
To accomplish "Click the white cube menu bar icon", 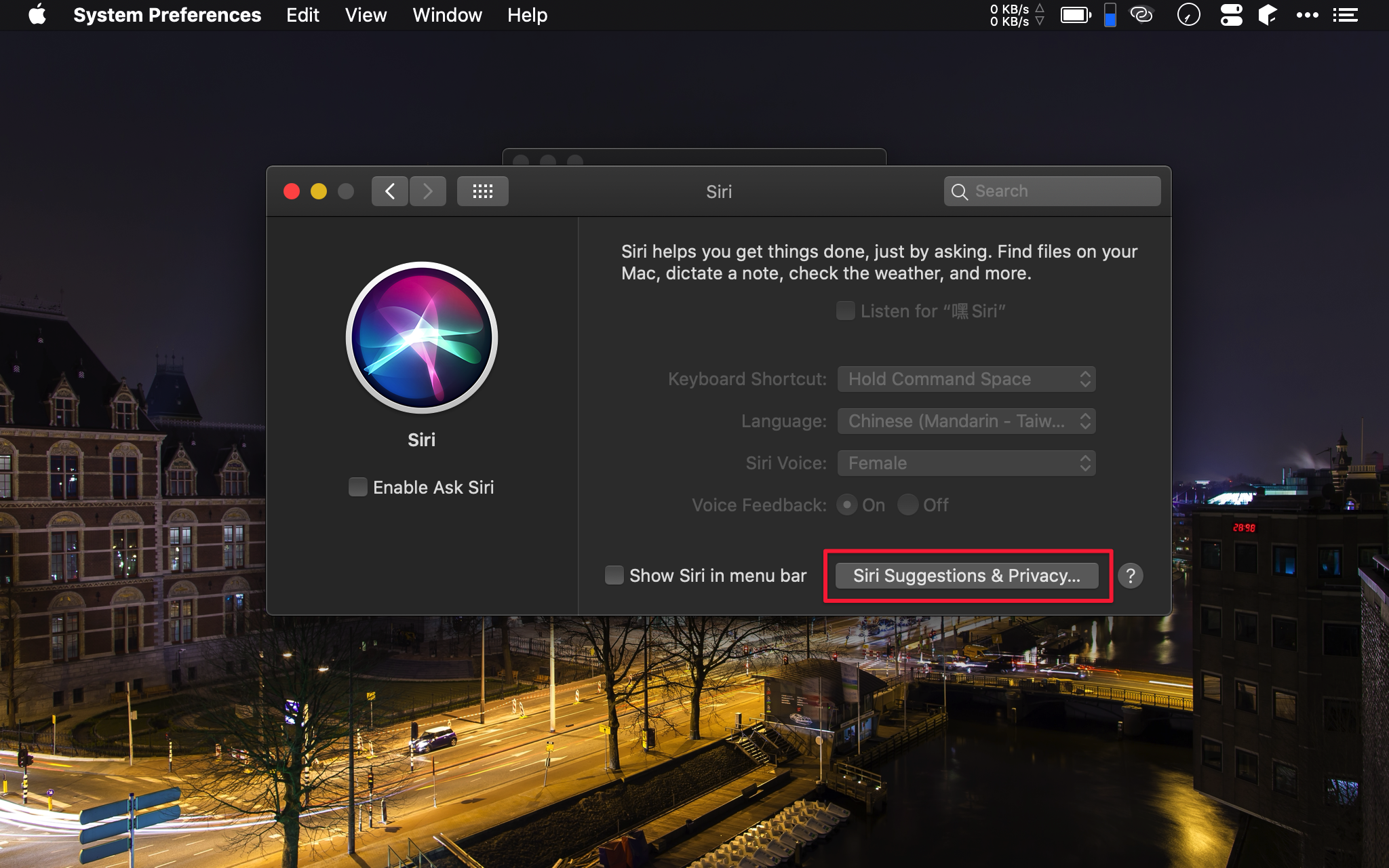I will (1267, 15).
